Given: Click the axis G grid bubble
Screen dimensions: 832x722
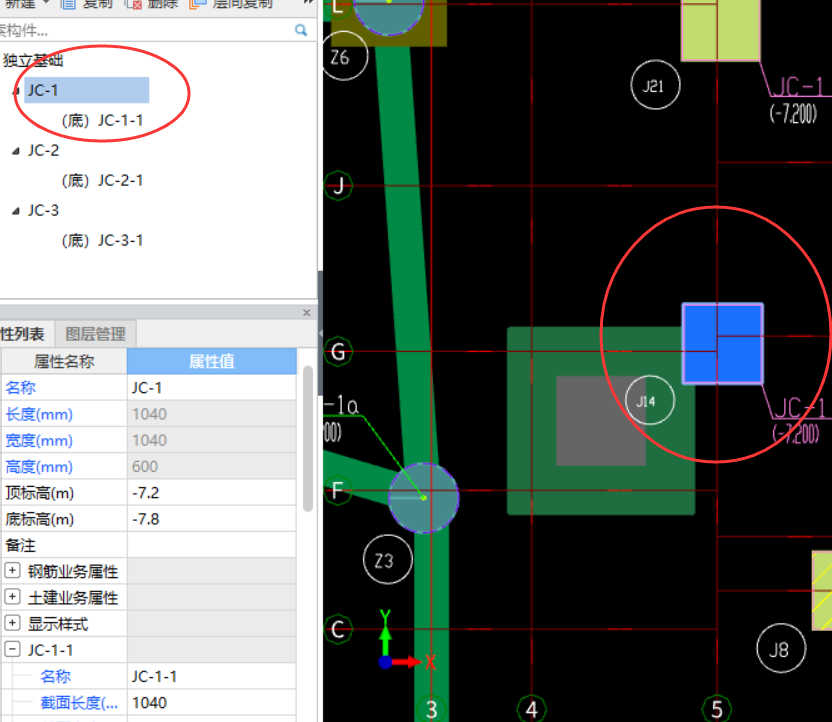Looking at the screenshot, I should point(339,351).
